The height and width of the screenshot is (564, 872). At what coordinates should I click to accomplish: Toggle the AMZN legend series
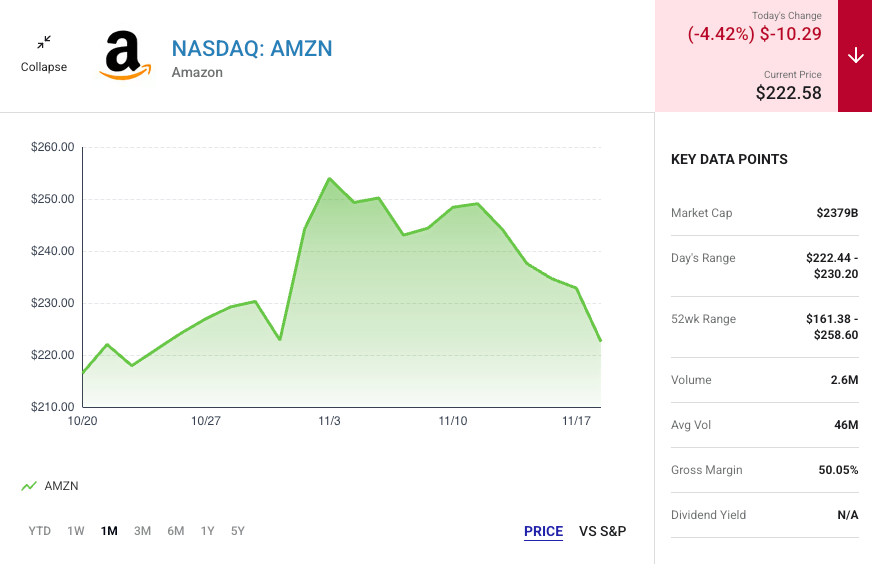click(x=61, y=486)
